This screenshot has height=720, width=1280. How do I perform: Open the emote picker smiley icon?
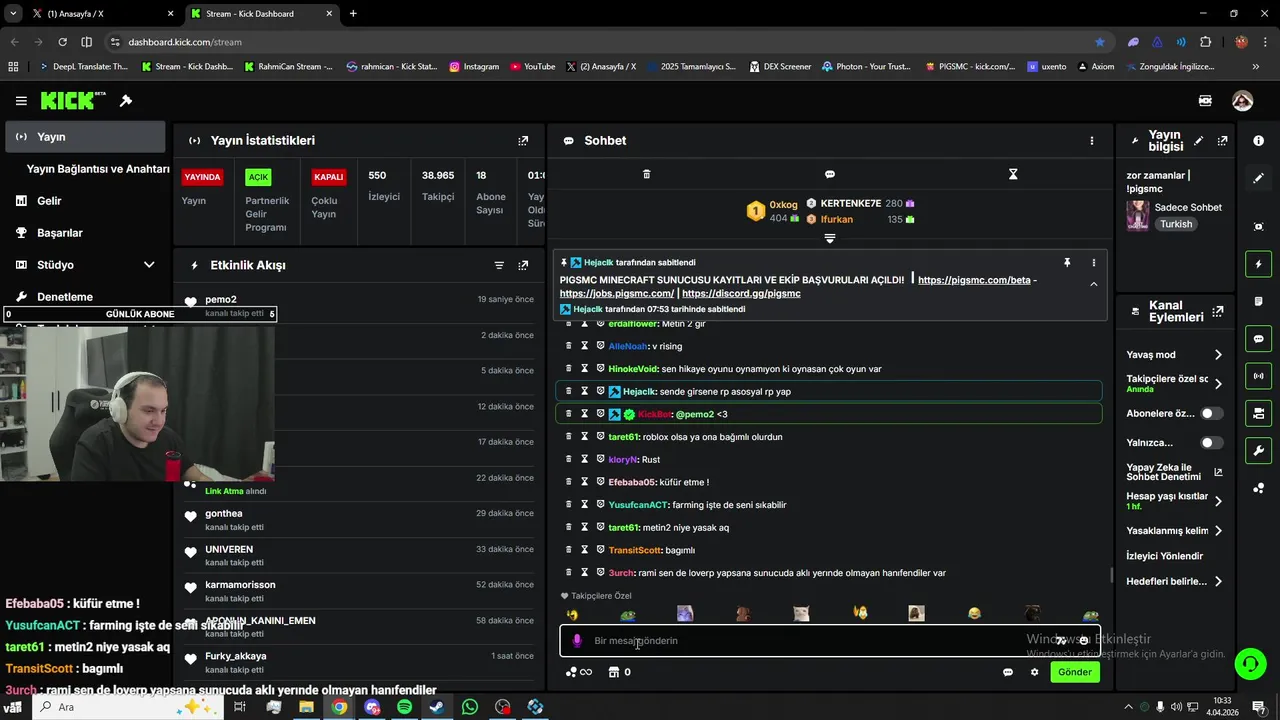[1083, 641]
